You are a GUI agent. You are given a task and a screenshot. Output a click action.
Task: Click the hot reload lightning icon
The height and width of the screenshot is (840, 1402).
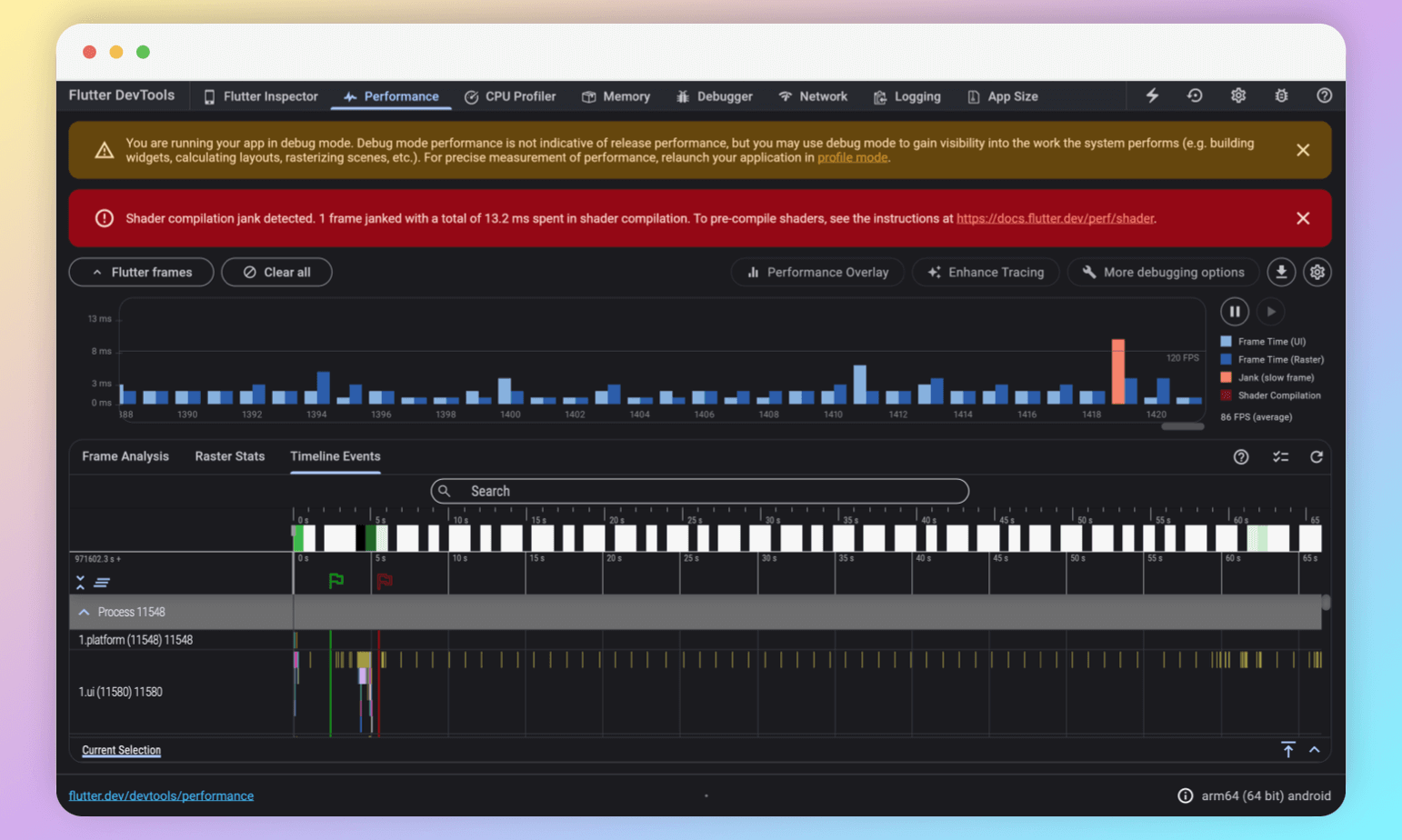(x=1152, y=95)
